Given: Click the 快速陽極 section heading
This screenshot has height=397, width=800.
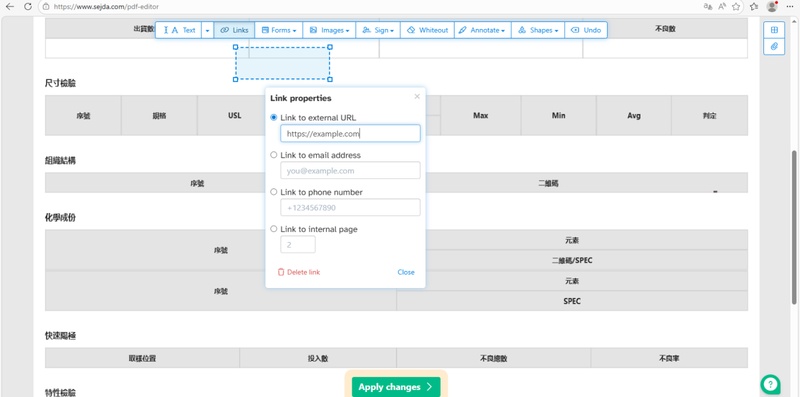Looking at the screenshot, I should pos(61,336).
